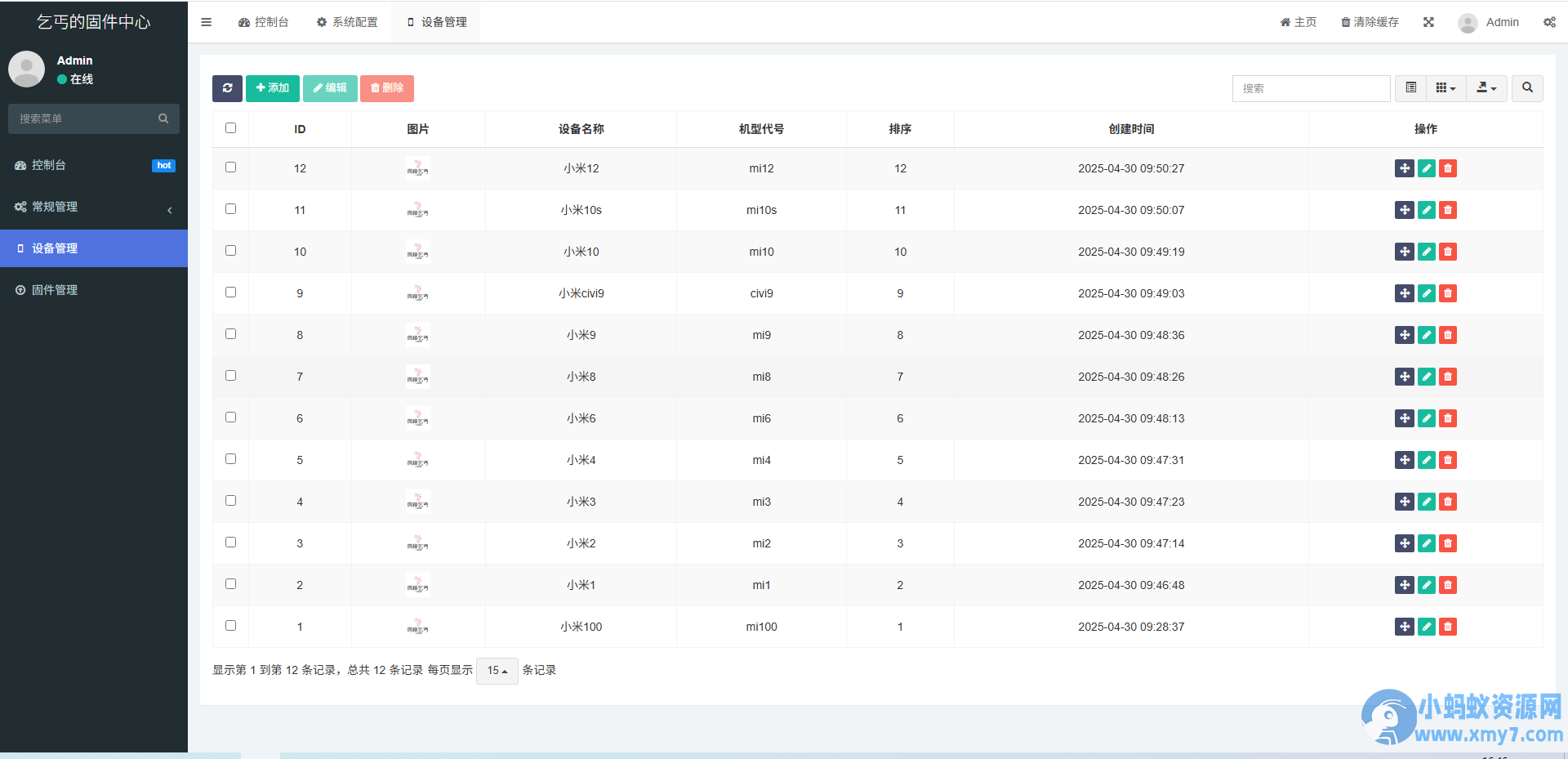
Task: Click the mi10s model code cell
Action: [x=761, y=210]
